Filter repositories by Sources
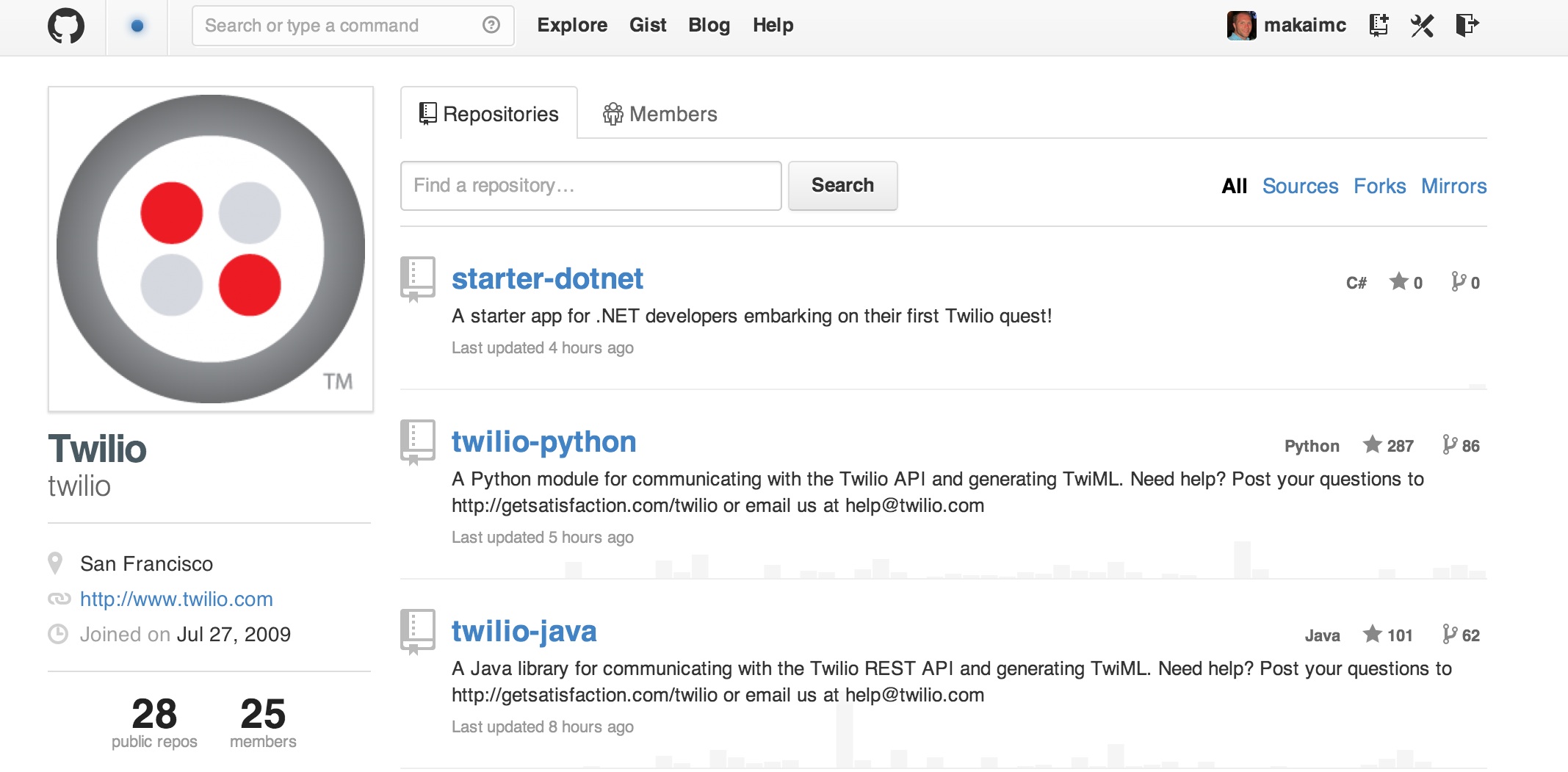Viewport: 1568px width, 772px height. click(x=1300, y=186)
